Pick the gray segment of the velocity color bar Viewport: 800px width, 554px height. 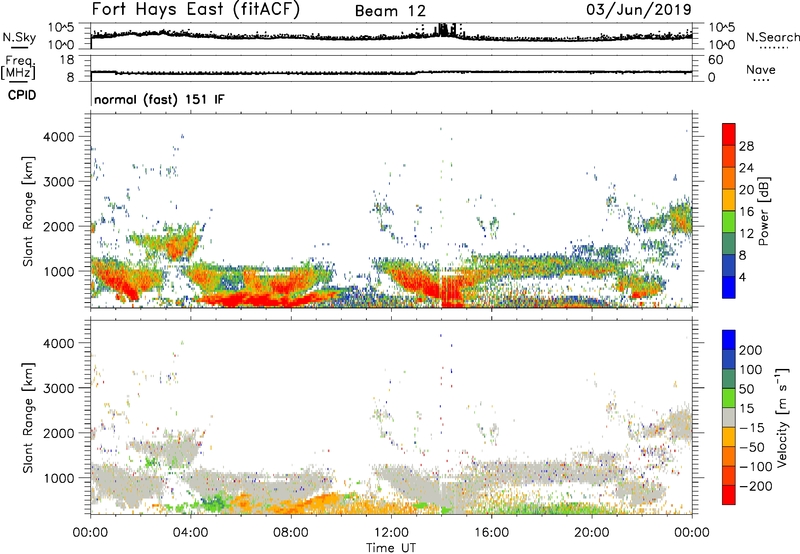point(729,417)
